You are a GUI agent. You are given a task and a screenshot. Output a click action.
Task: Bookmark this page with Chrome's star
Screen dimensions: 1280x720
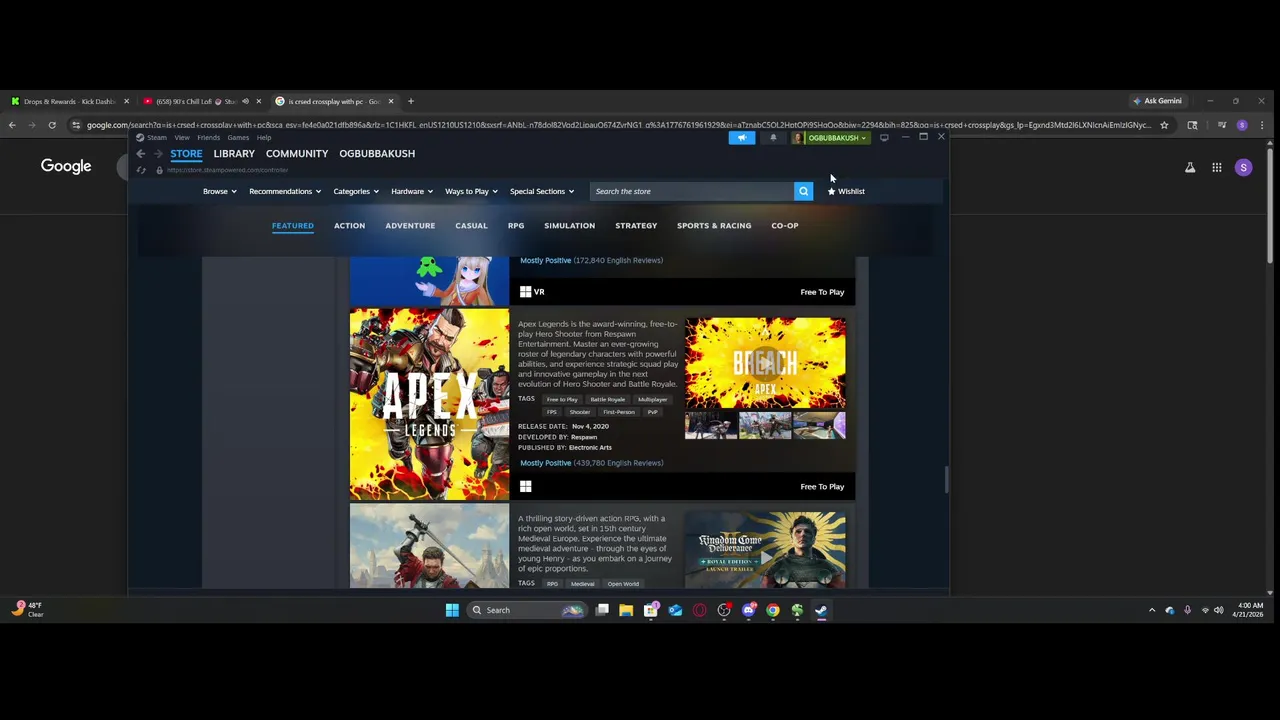coord(1164,125)
